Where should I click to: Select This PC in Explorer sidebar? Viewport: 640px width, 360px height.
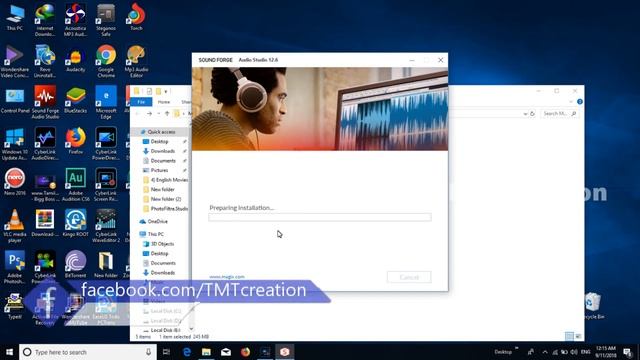point(156,234)
